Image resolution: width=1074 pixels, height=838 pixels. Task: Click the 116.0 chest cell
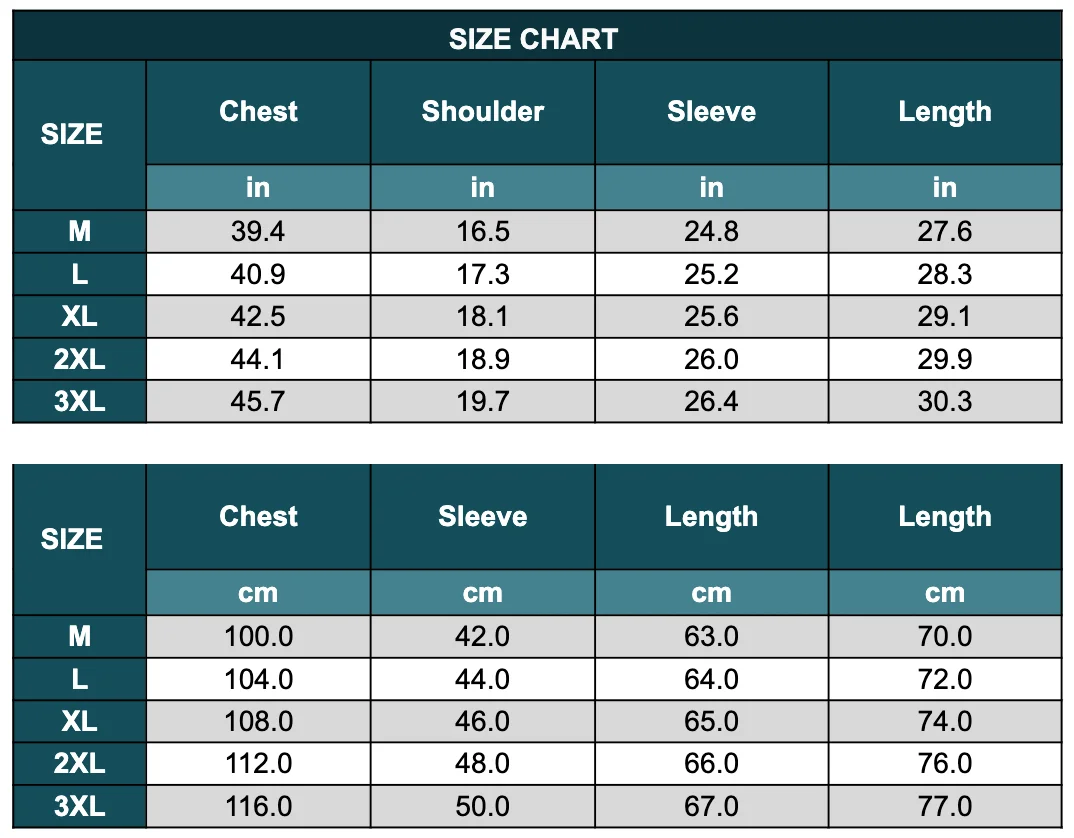point(258,807)
